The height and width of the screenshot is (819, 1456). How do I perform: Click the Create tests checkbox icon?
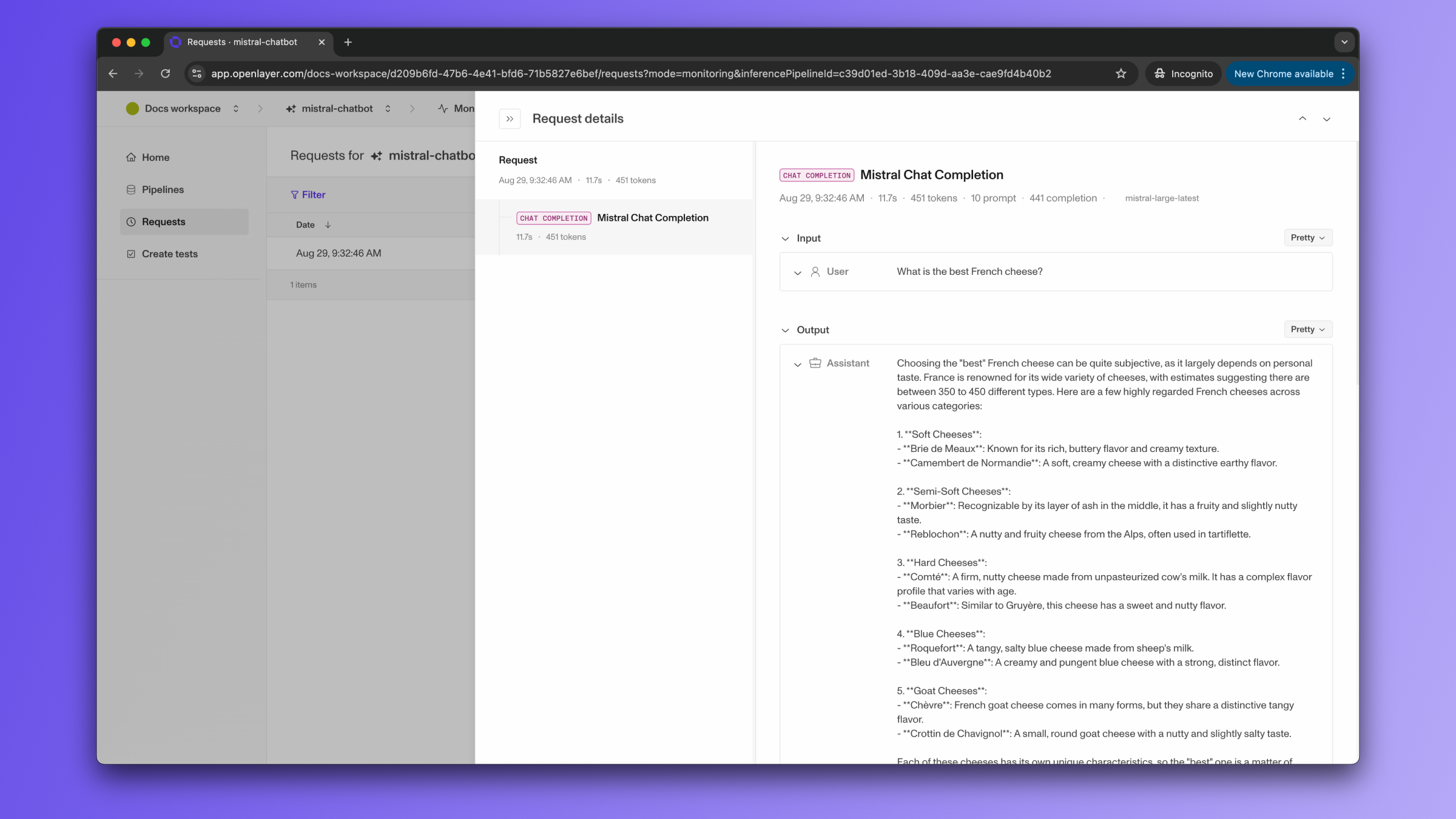[x=130, y=254]
